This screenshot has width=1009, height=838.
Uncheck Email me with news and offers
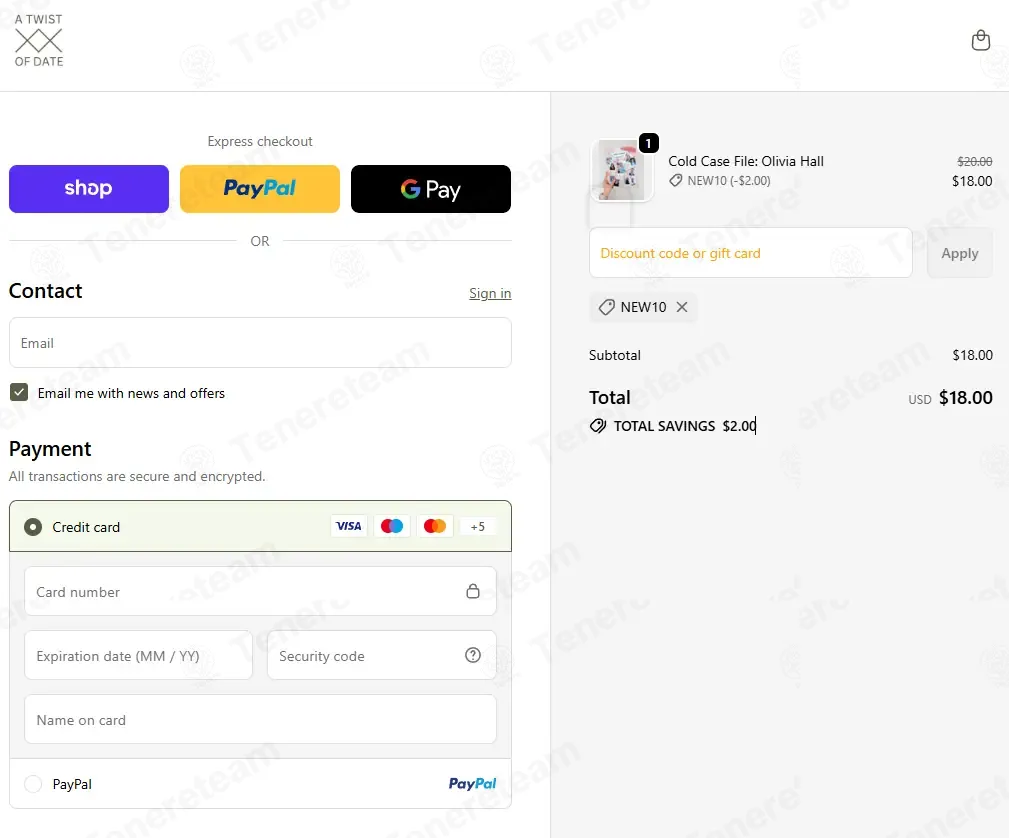click(19, 392)
